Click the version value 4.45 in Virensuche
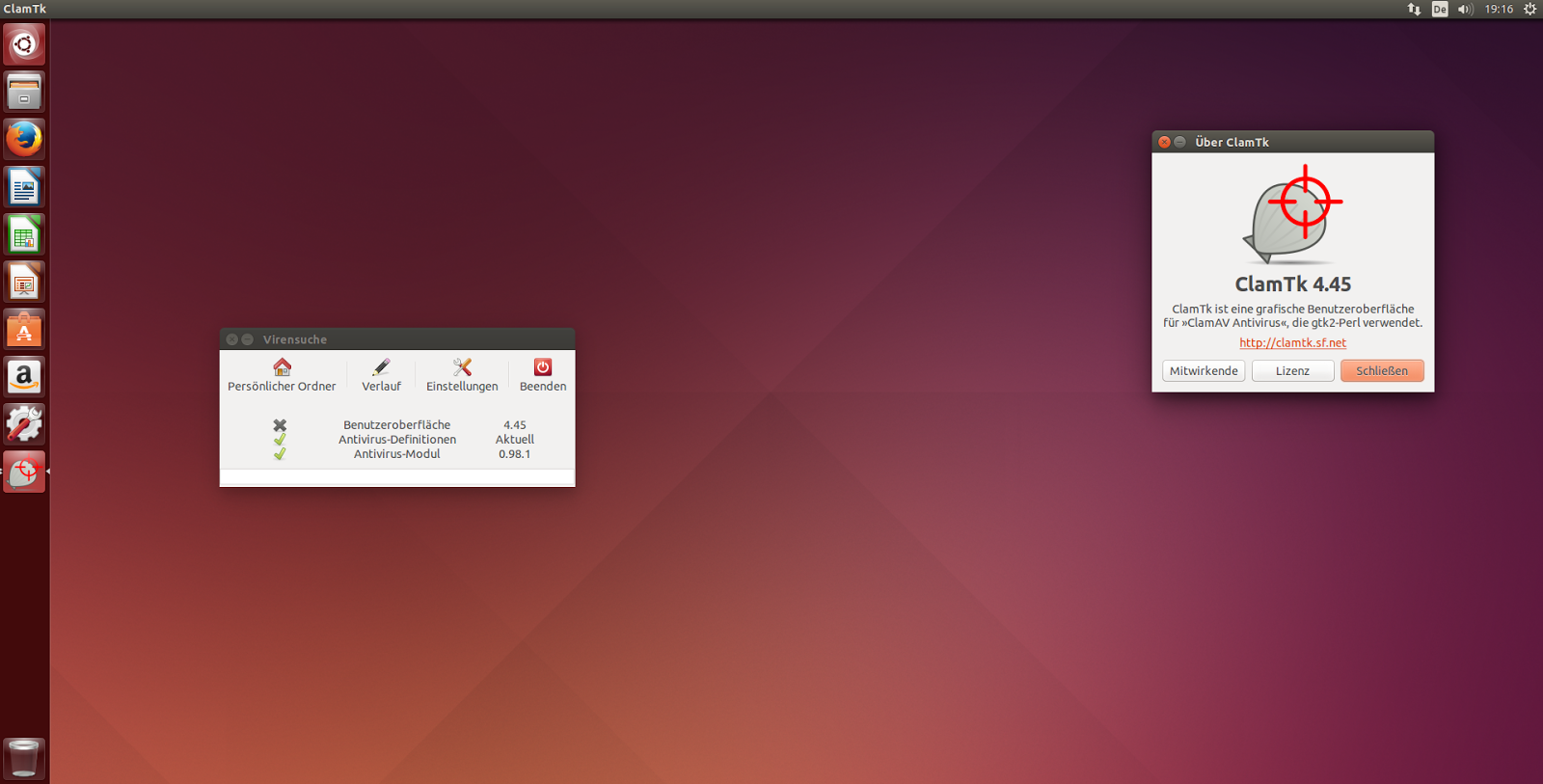 [x=515, y=425]
